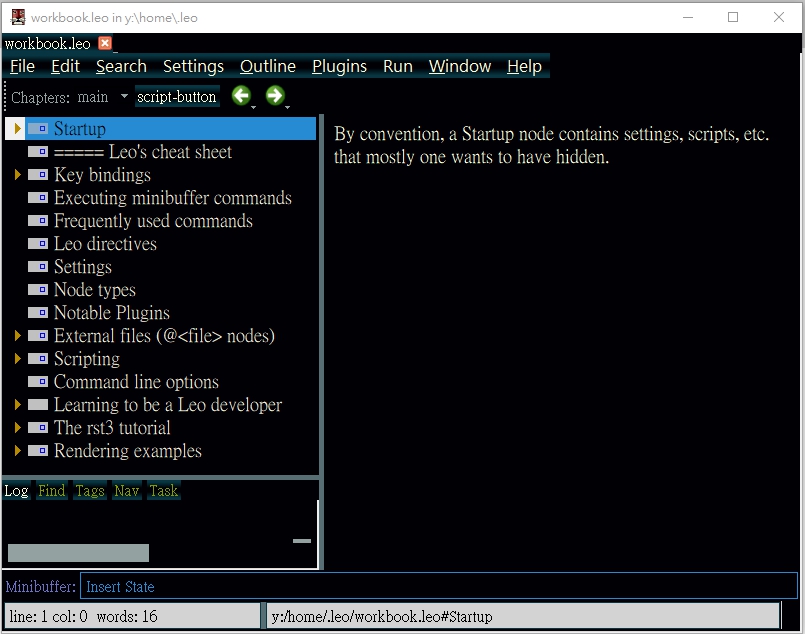
Task: Click the Command line options node icon
Action: pos(37,381)
